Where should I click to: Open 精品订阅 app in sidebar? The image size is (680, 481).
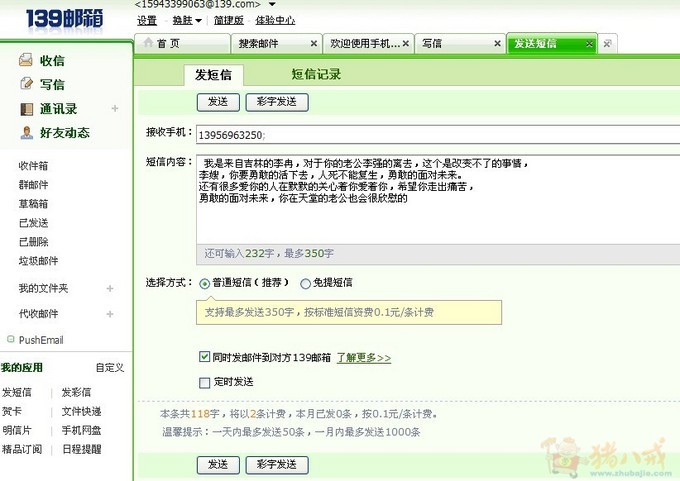[x=22, y=449]
